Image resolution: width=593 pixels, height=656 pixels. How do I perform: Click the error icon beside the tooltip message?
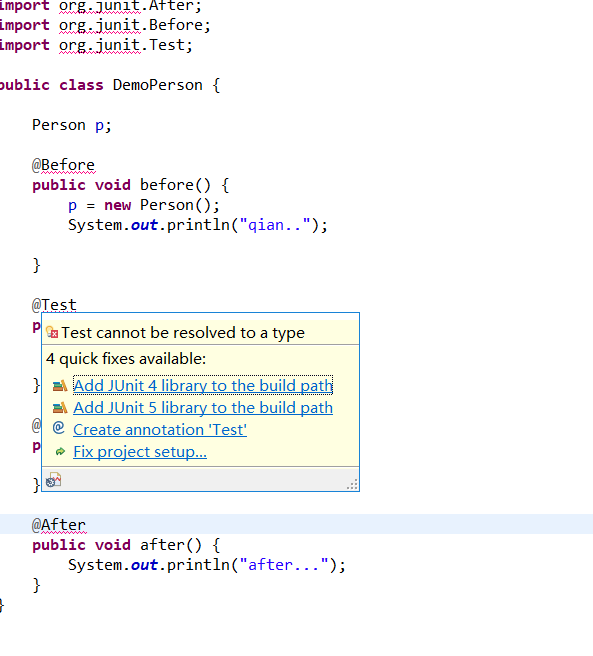pos(52,332)
